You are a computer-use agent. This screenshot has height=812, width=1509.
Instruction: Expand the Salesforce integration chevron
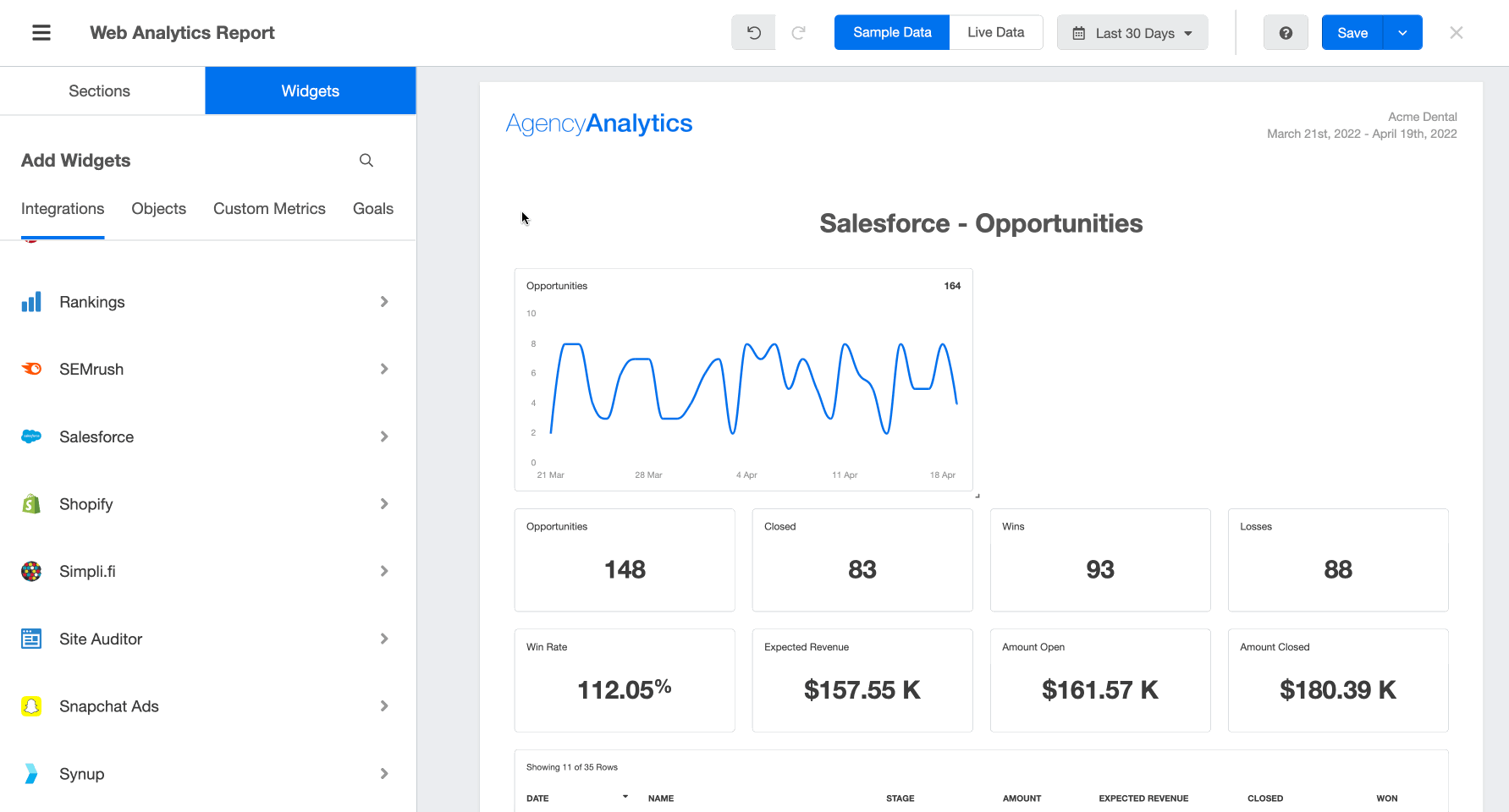click(x=384, y=436)
